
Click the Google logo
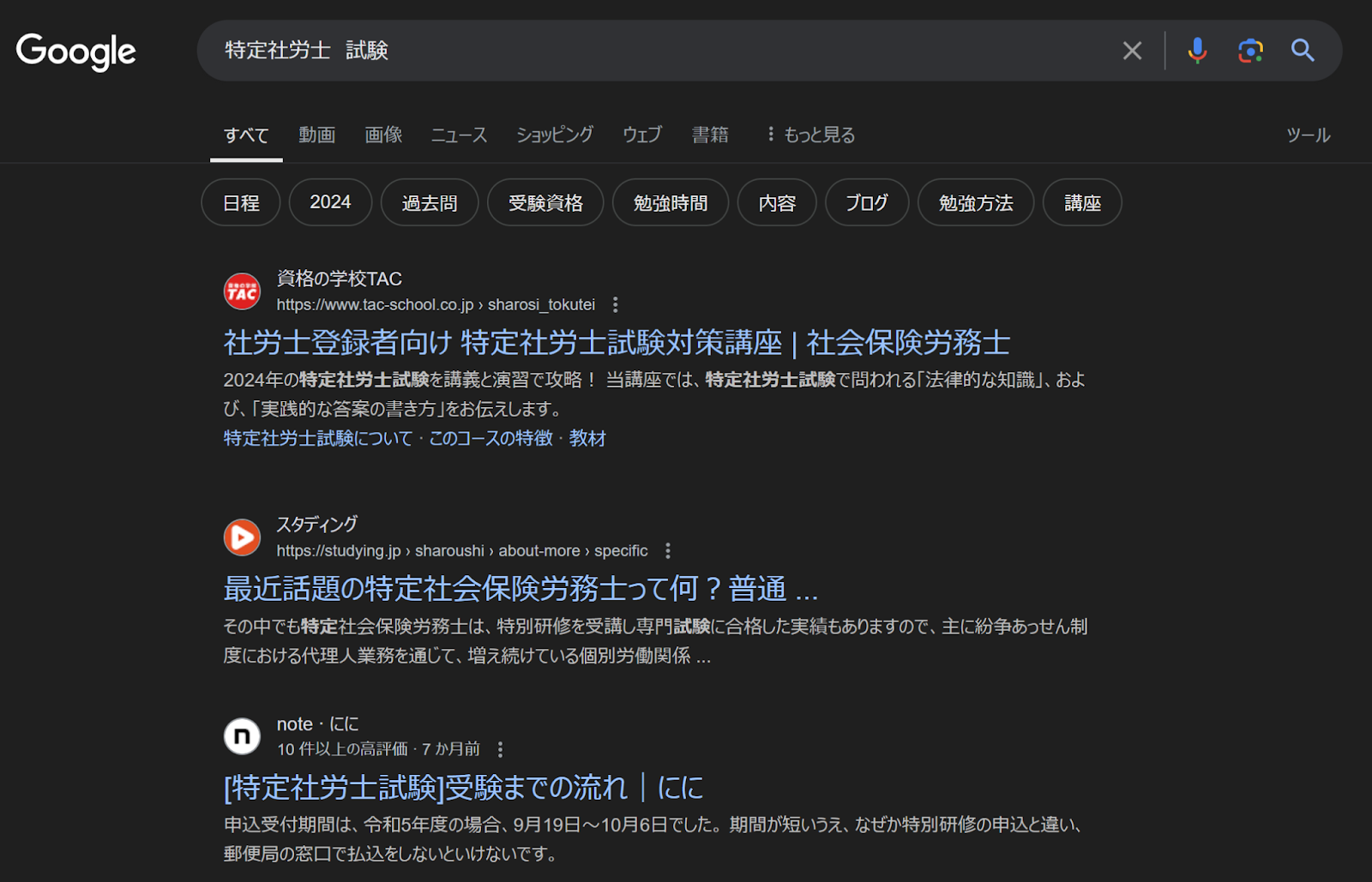75,51
